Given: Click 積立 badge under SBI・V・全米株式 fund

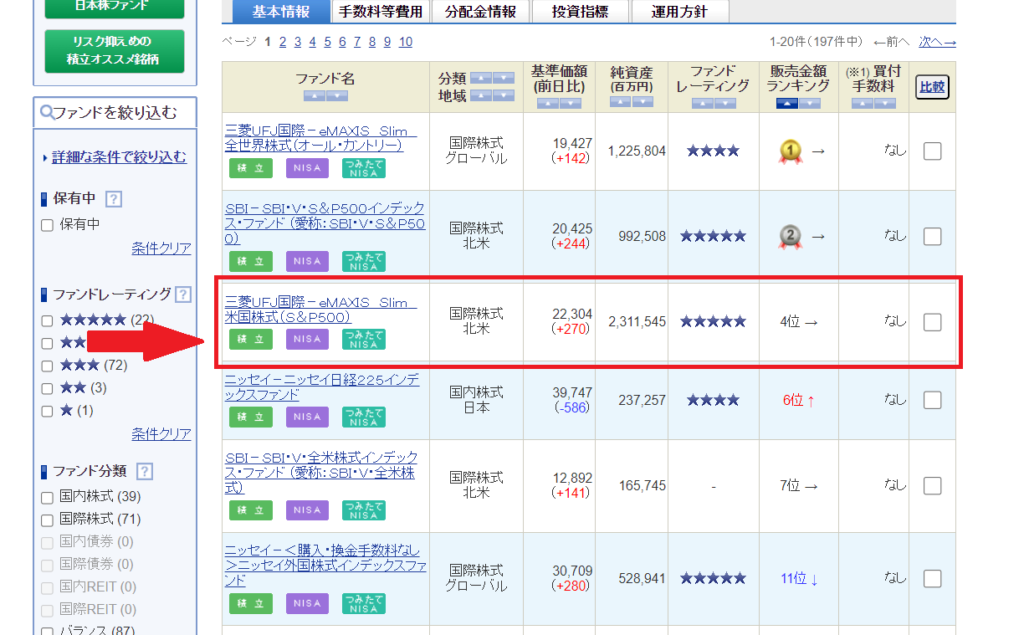Looking at the screenshot, I should 251,510.
